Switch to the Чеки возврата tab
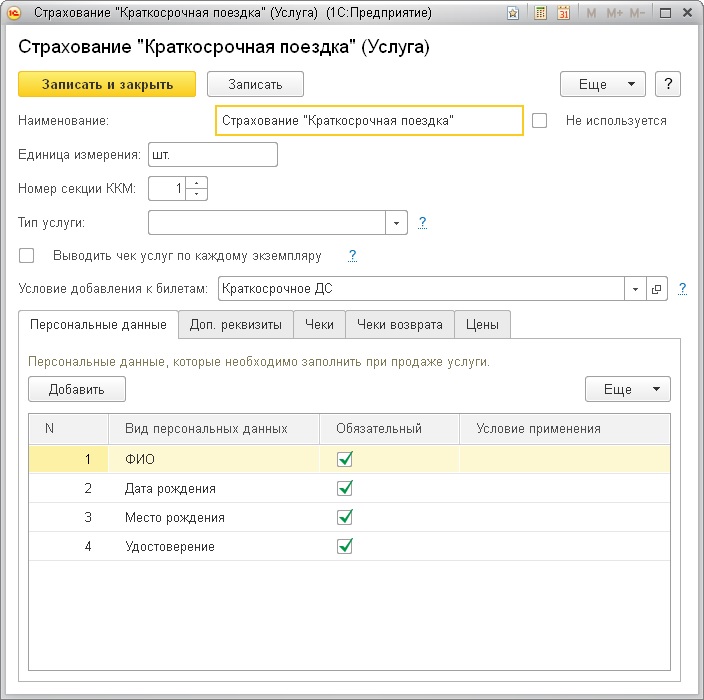The height and width of the screenshot is (700, 704). click(x=400, y=324)
